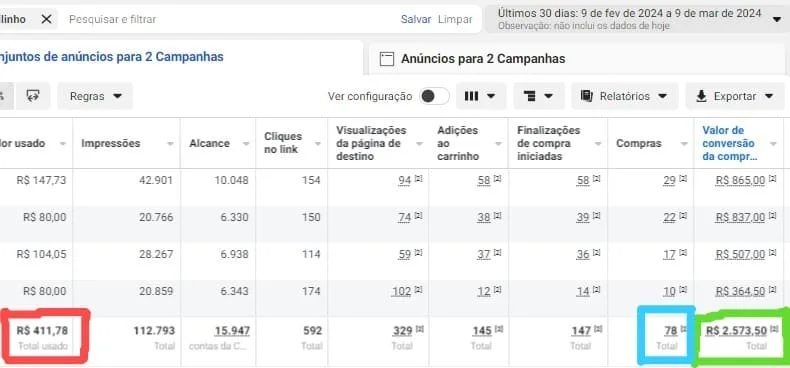This screenshot has width=790, height=368.
Task: Open the breakdown icon dropdown
Action: tap(539, 96)
